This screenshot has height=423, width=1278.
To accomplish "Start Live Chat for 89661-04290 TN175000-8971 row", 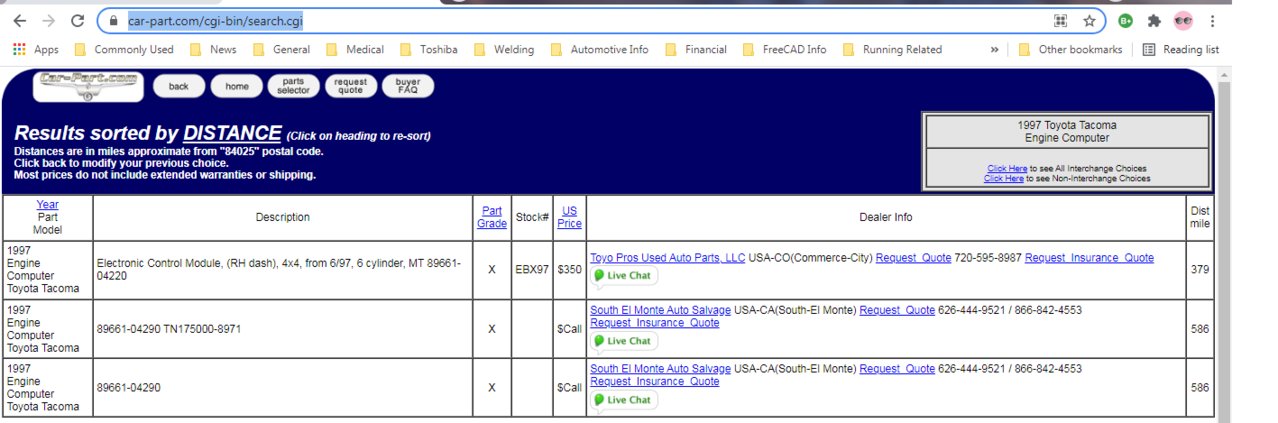I will 622,341.
